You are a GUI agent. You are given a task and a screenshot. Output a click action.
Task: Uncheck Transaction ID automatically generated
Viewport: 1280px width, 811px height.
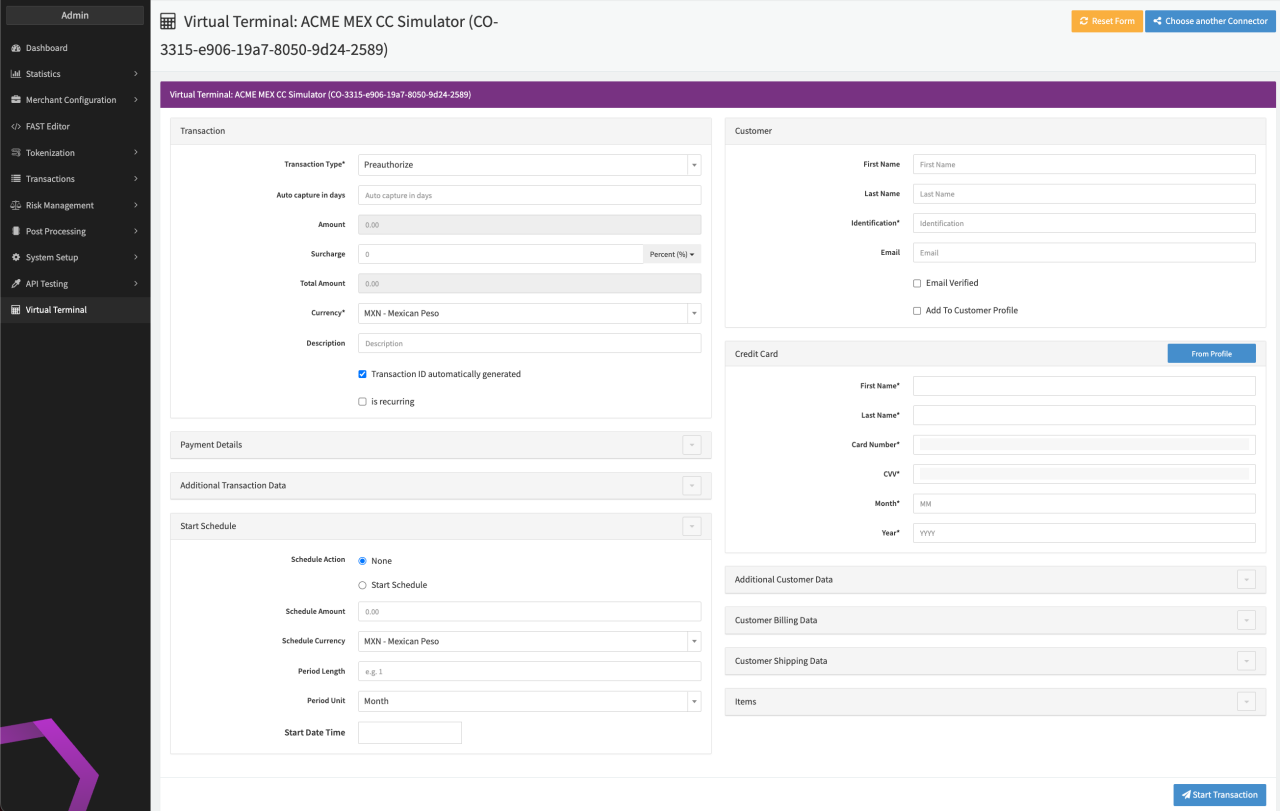(363, 374)
